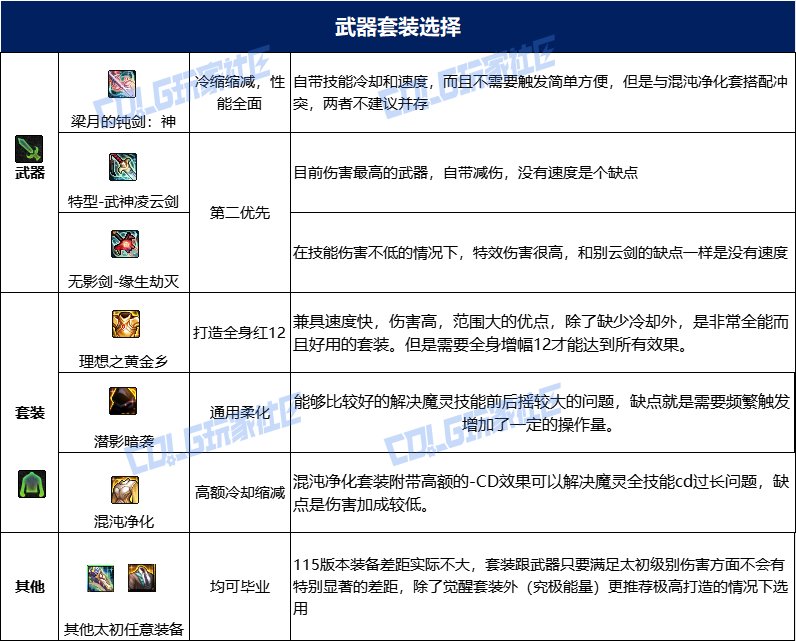
Task: Select the 套装 category label
Action: coord(30,413)
